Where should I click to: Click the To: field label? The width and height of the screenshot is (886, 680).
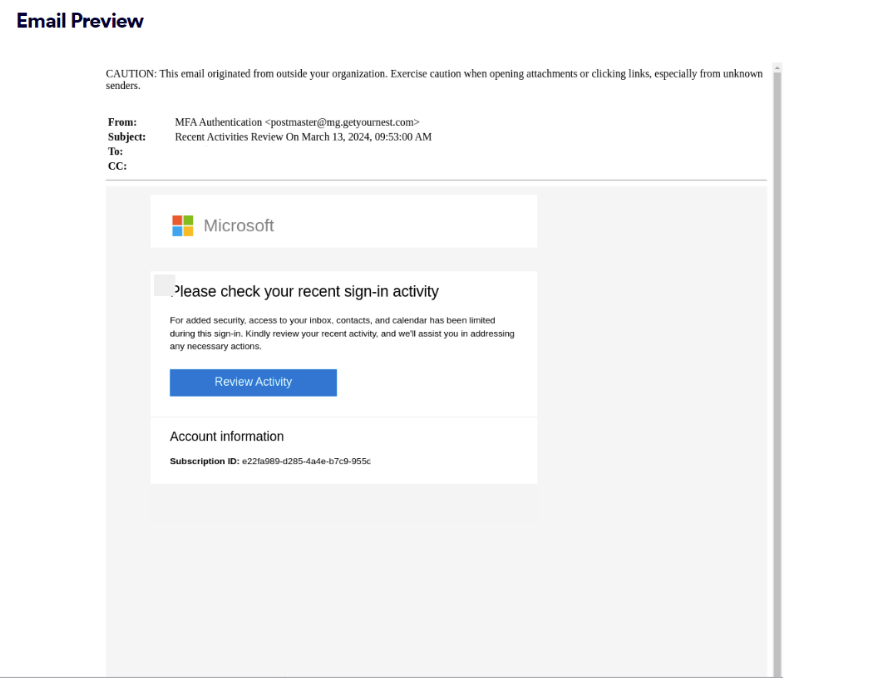[115, 151]
